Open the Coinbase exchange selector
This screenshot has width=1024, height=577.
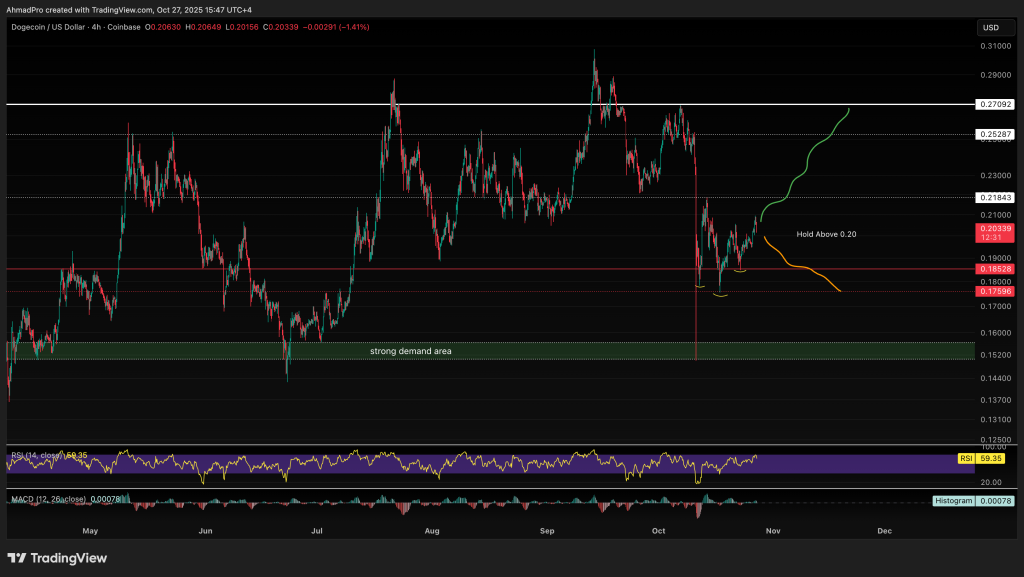pyautogui.click(x=124, y=28)
